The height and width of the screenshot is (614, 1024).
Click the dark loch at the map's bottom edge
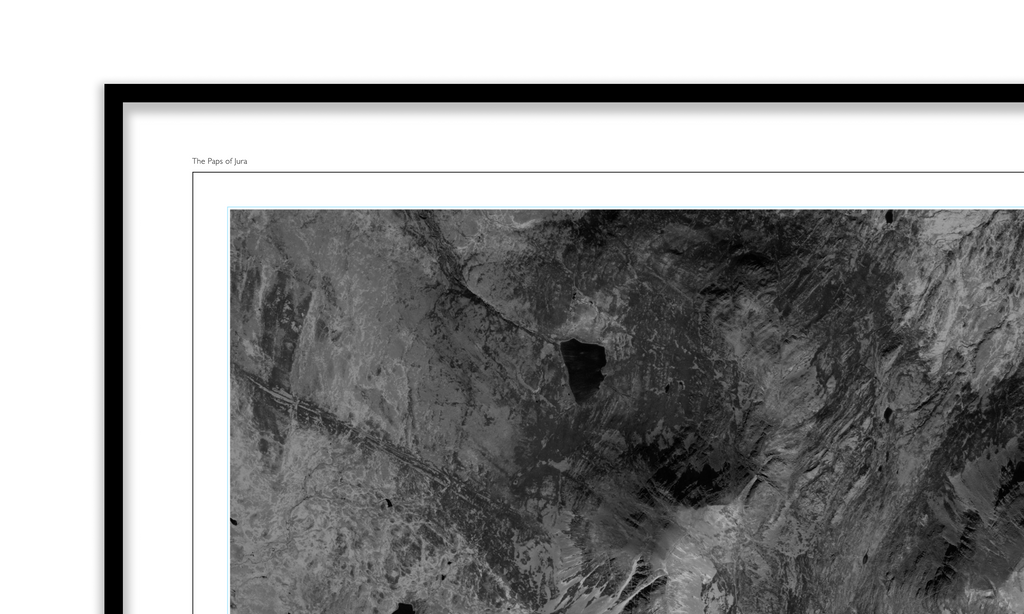pyautogui.click(x=403, y=607)
